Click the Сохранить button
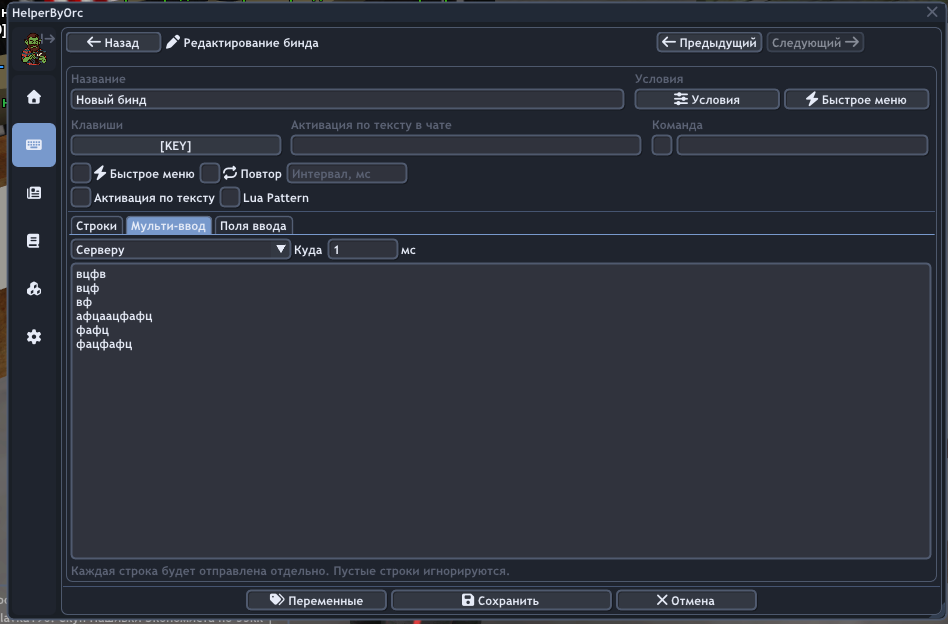 [x=500, y=600]
